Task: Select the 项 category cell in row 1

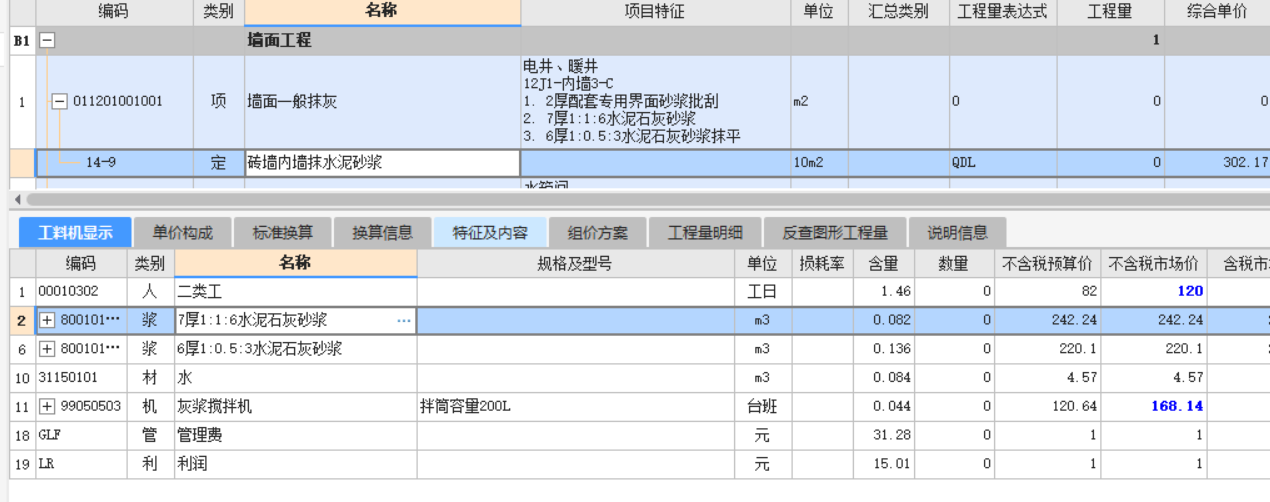Action: click(x=219, y=101)
